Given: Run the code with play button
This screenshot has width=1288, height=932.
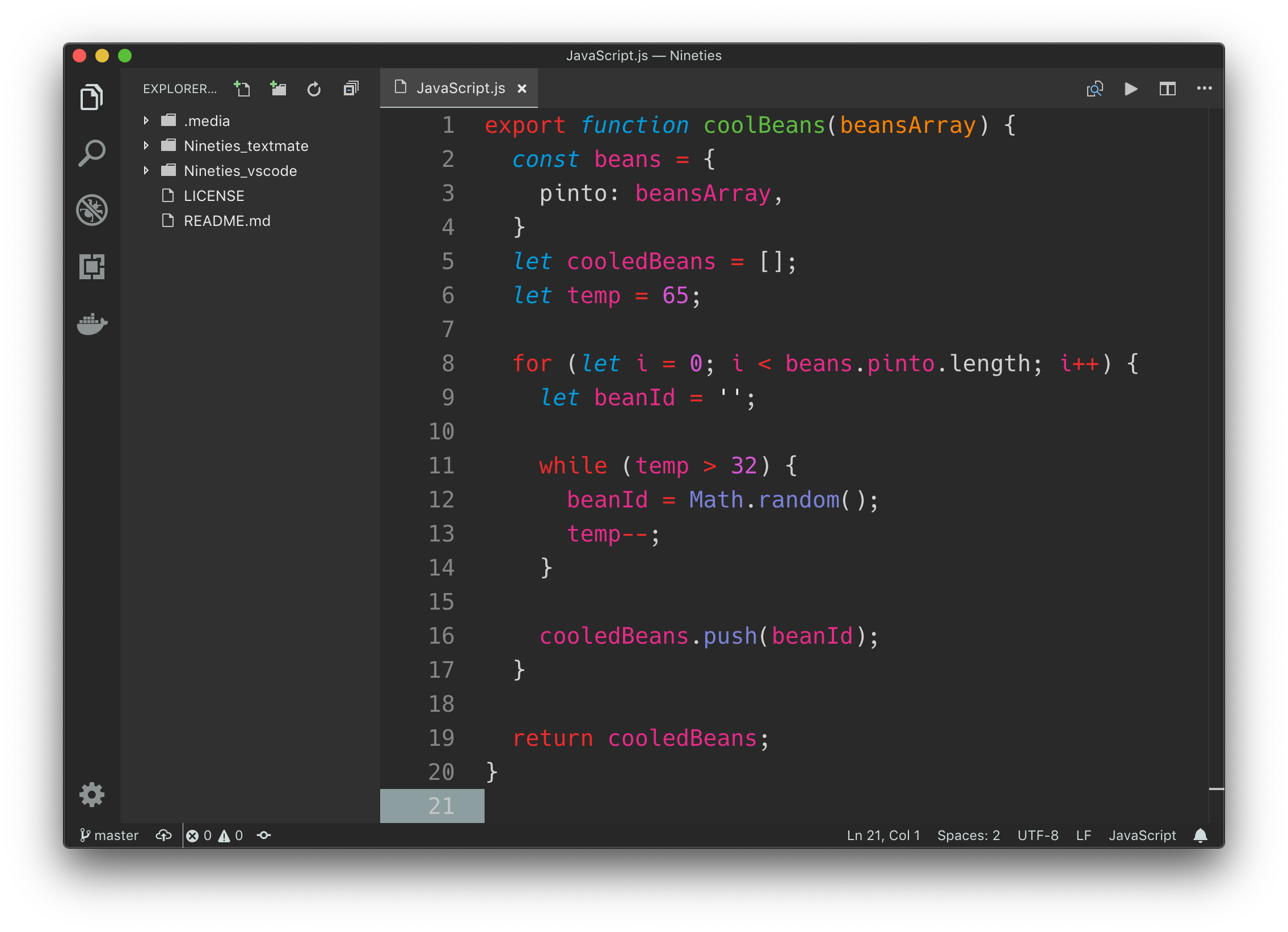Looking at the screenshot, I should (x=1131, y=89).
